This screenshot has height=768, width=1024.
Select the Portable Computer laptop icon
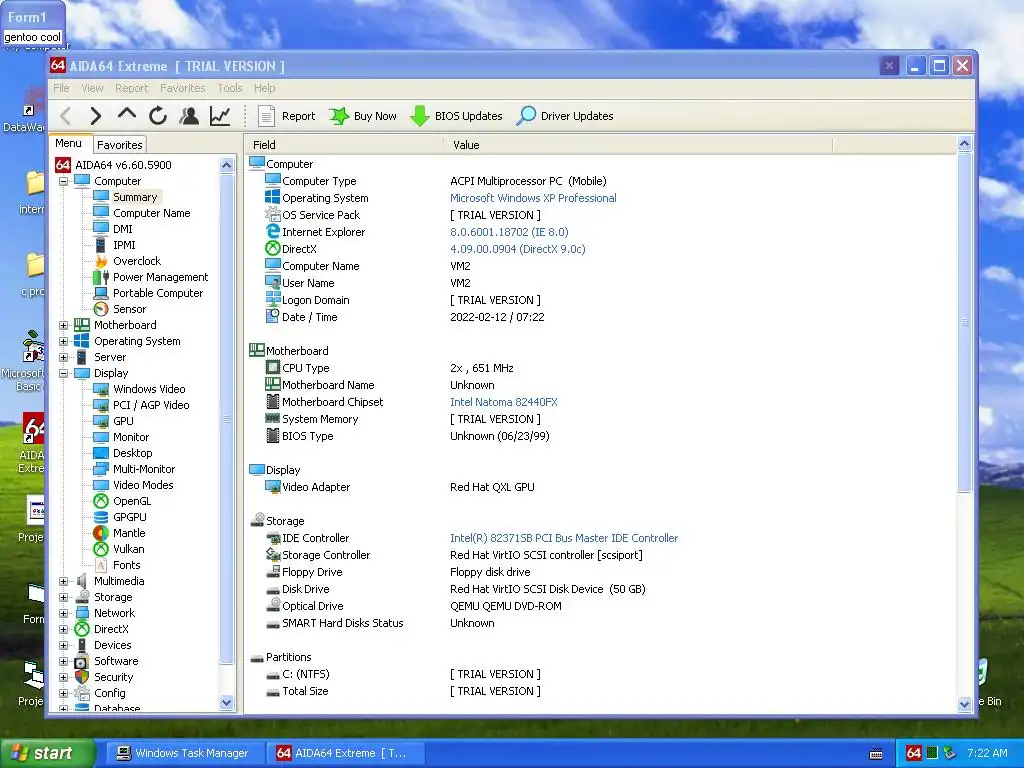pyautogui.click(x=101, y=293)
